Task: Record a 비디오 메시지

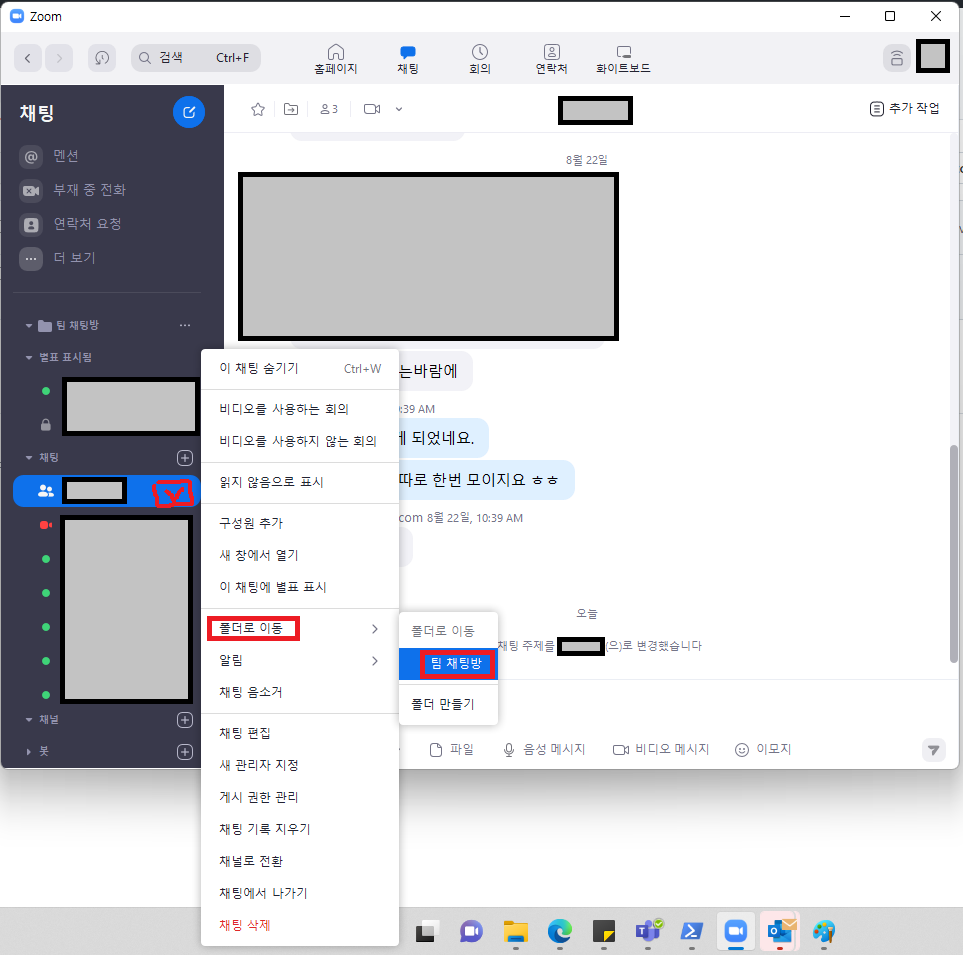Action: (x=661, y=750)
